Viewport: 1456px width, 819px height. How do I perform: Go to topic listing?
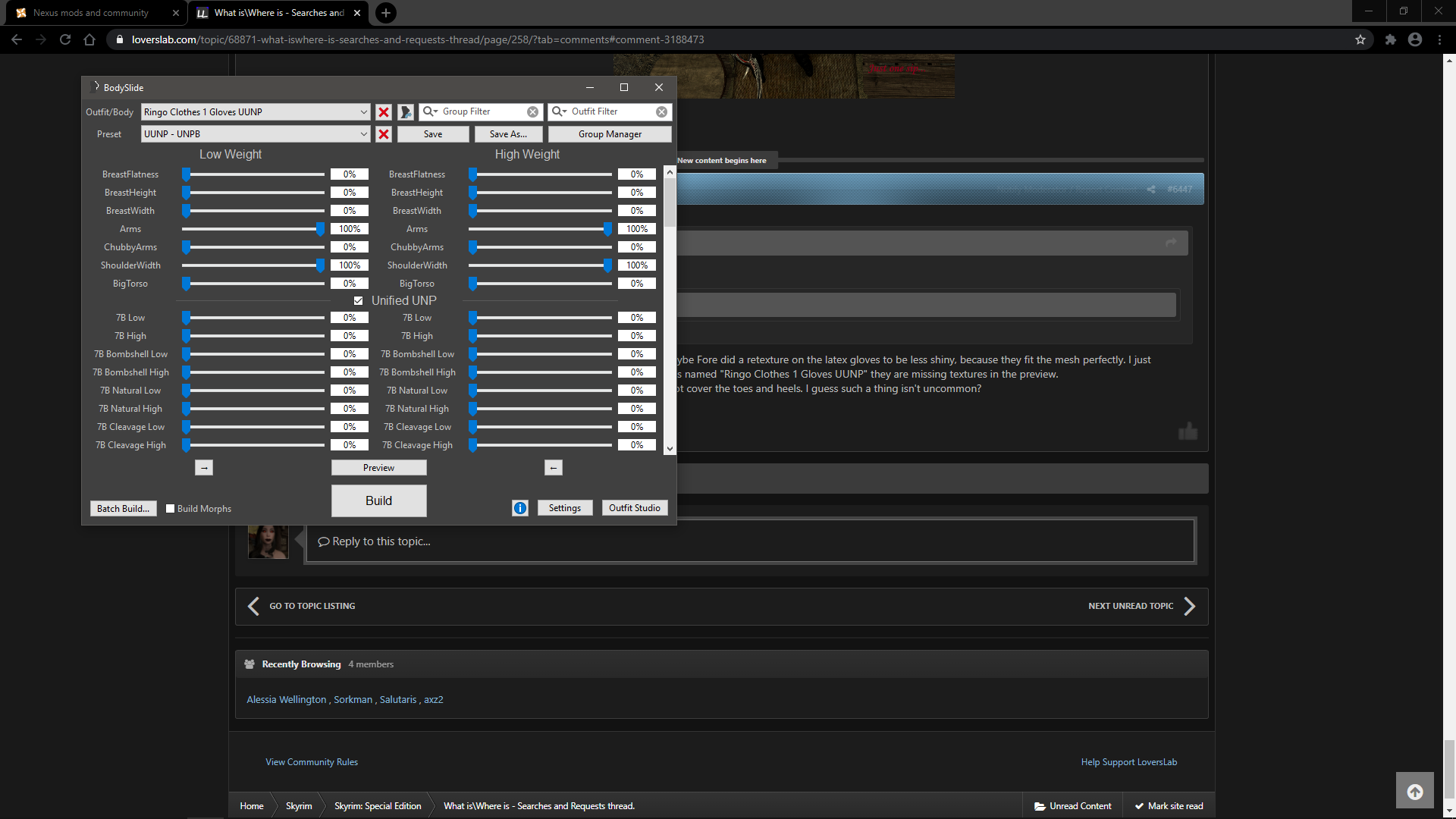[303, 606]
